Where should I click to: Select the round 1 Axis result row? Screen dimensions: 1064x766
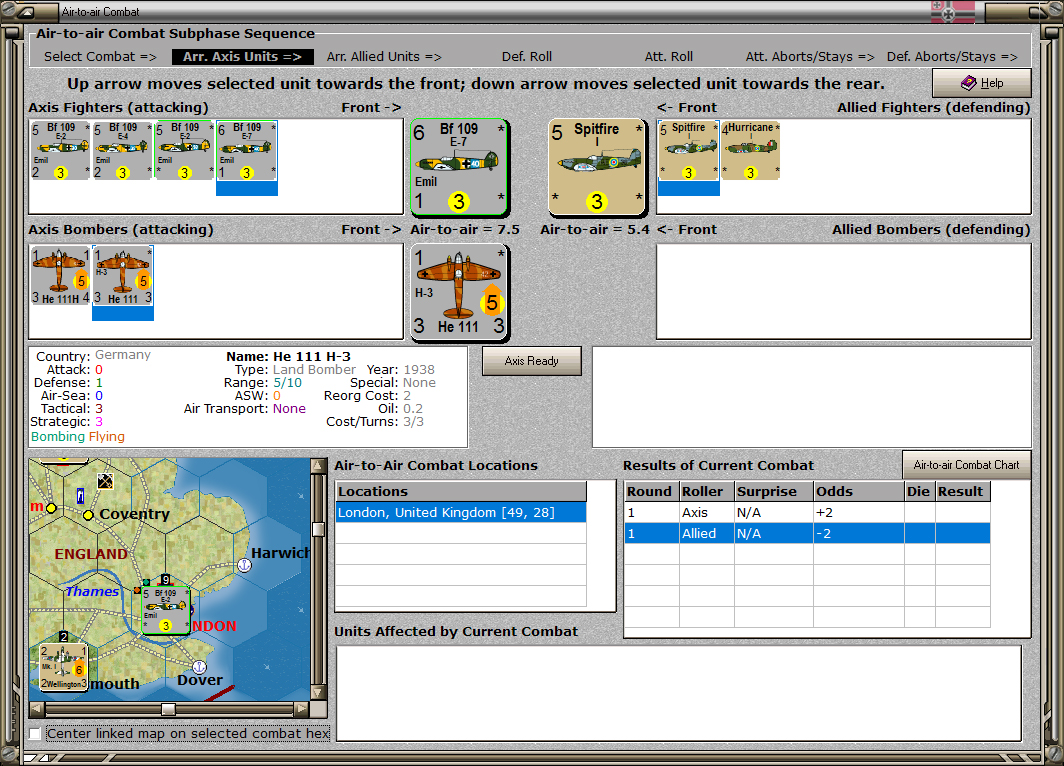click(807, 512)
